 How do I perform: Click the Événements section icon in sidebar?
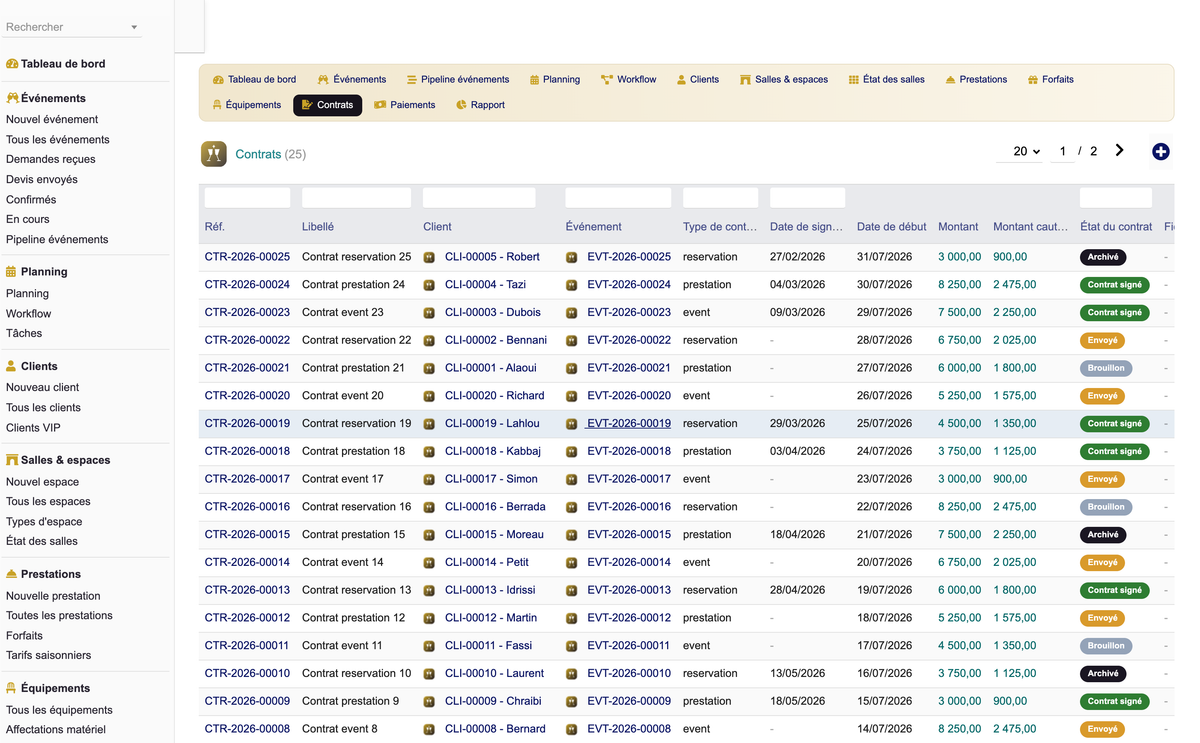pyautogui.click(x=12, y=98)
